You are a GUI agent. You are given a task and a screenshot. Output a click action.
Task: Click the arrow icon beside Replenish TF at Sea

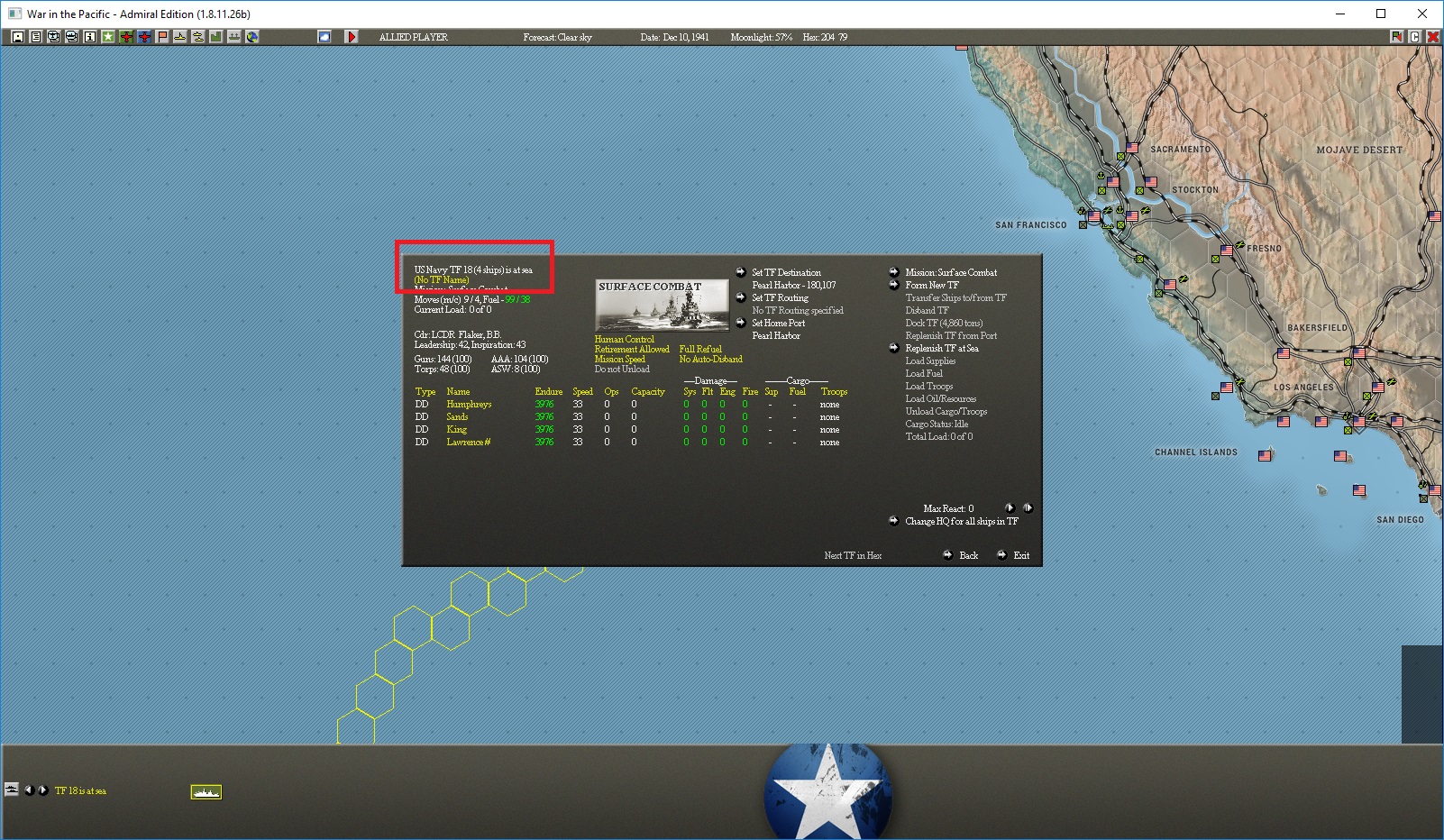[x=893, y=348]
